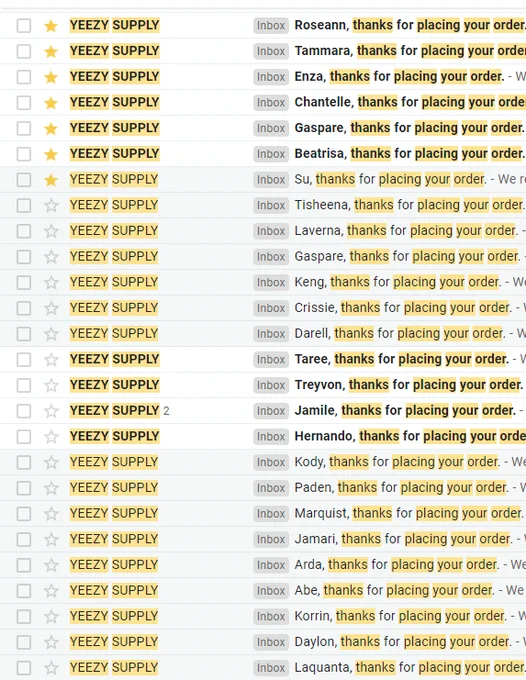Tick checkbox beside Keng's email

point(24,282)
